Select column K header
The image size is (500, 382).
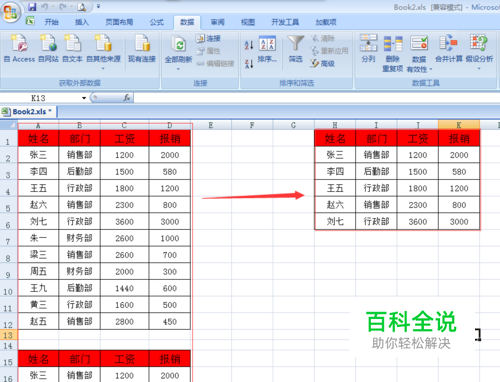coord(459,125)
